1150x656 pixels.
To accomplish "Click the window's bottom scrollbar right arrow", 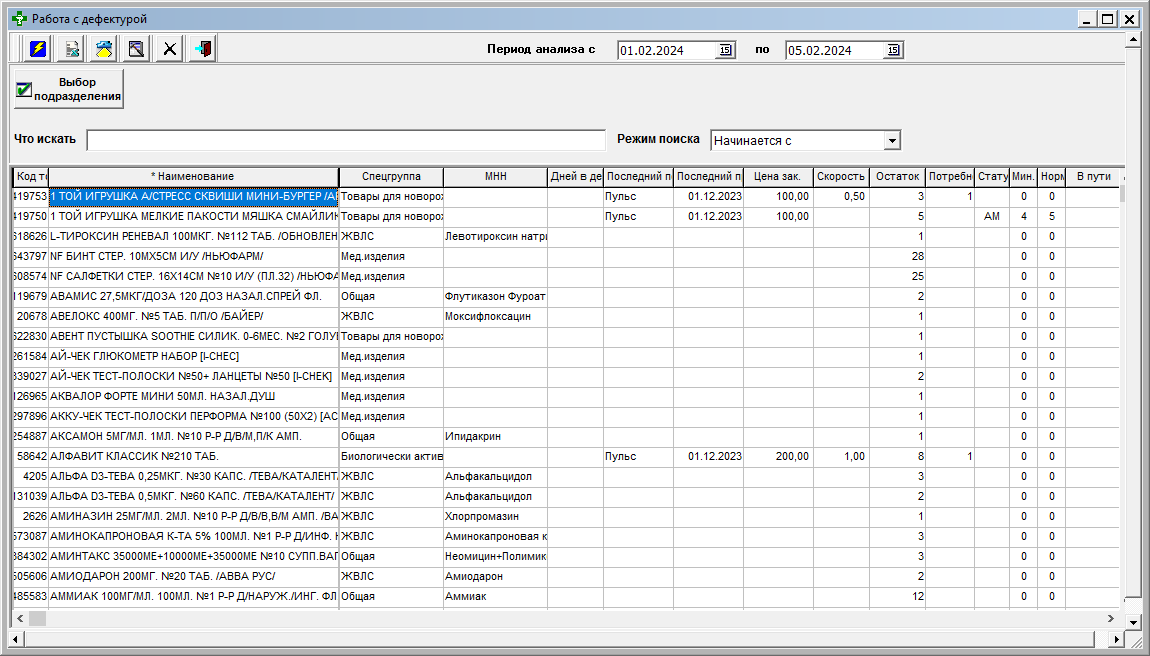I will (x=1117, y=639).
